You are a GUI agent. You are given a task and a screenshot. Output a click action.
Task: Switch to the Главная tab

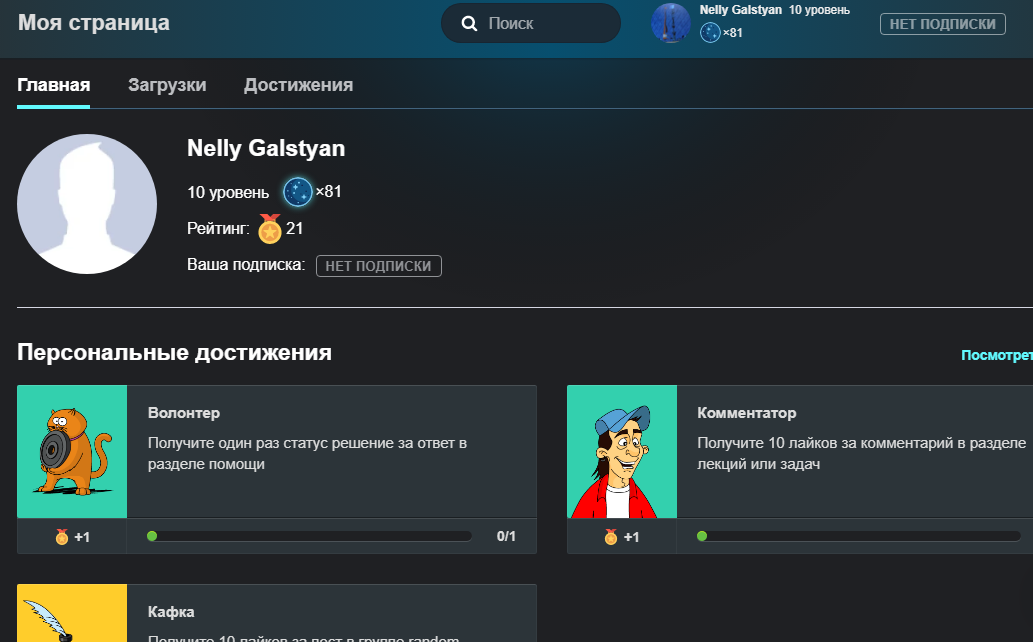(x=53, y=85)
